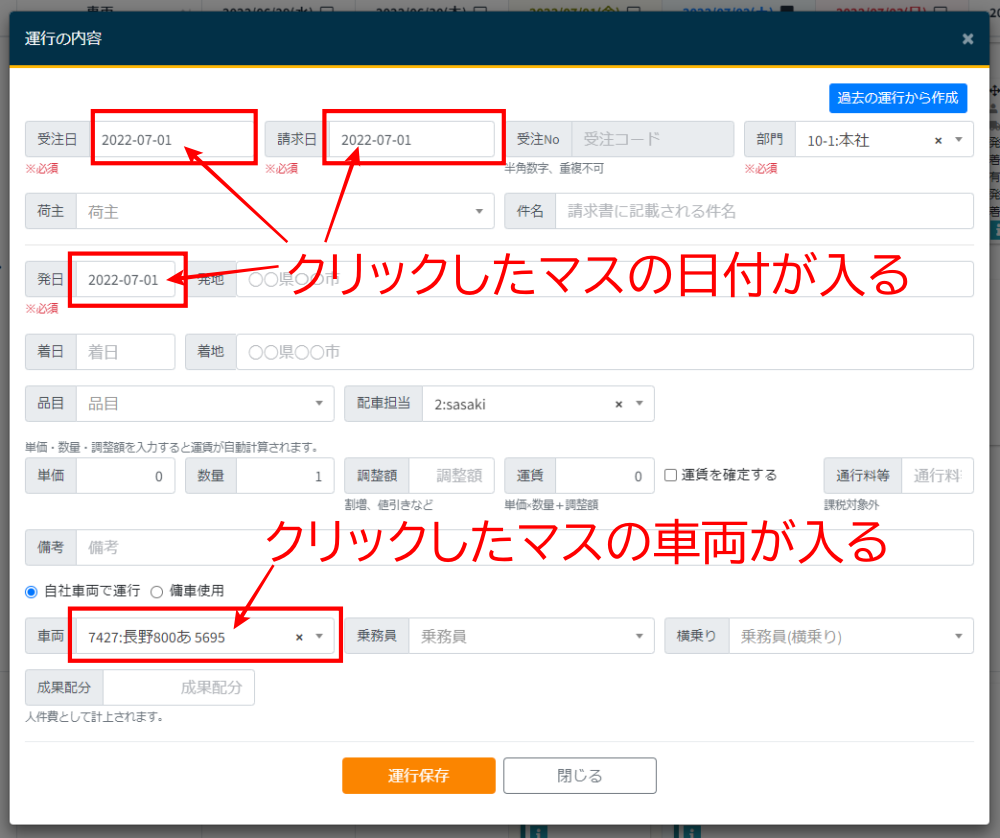Image resolution: width=1000 pixels, height=838 pixels.
Task: Clear the 部門 selection with its × icon
Action: click(938, 140)
